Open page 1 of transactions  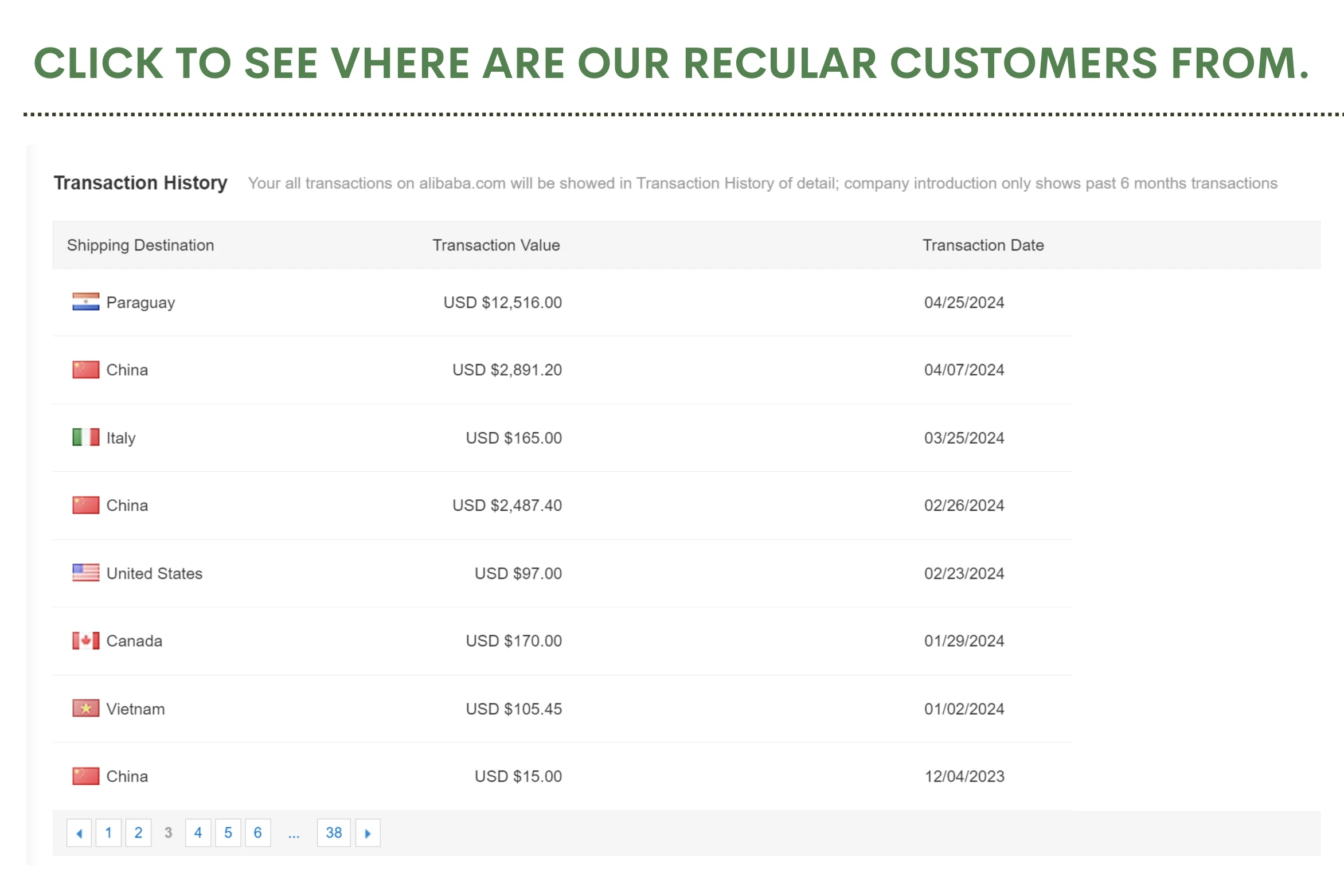(x=108, y=833)
